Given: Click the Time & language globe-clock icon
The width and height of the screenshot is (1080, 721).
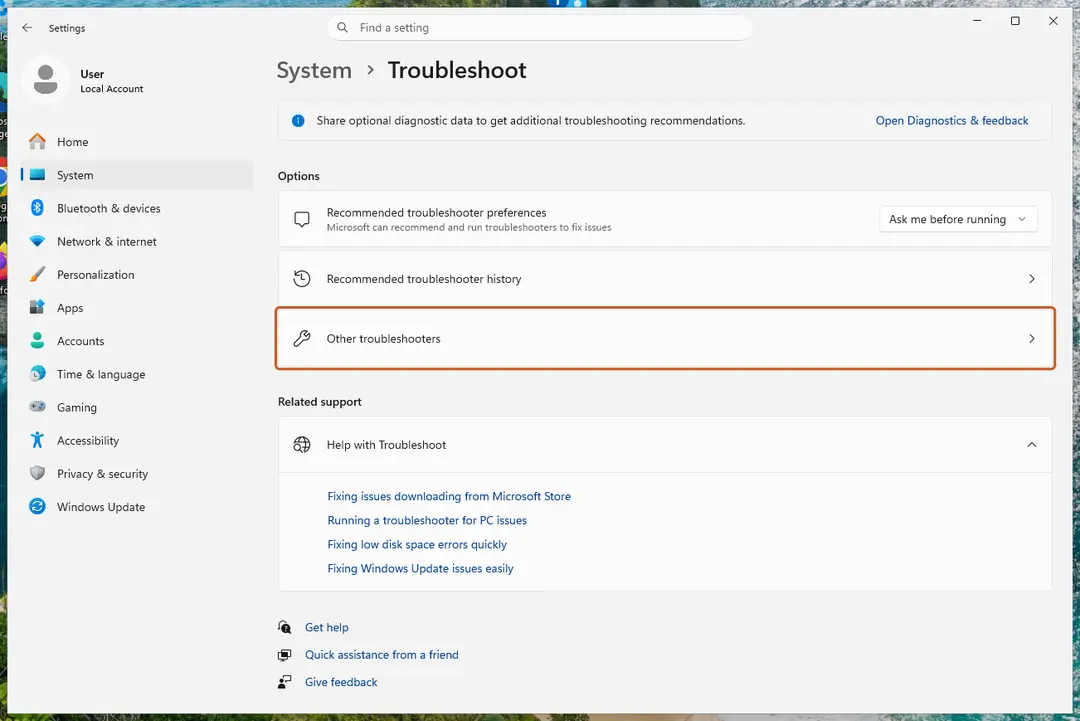Looking at the screenshot, I should coord(37,373).
